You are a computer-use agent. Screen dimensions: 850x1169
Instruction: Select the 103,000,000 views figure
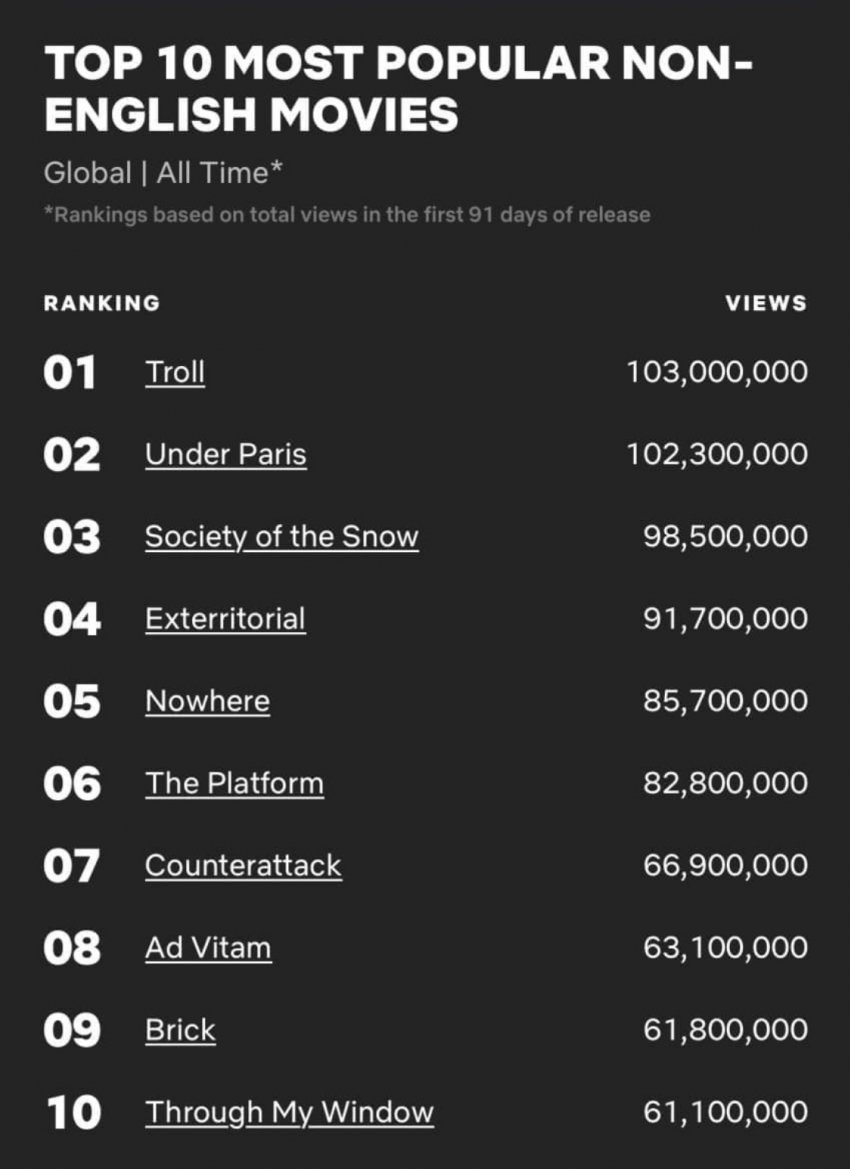pyautogui.click(x=717, y=372)
